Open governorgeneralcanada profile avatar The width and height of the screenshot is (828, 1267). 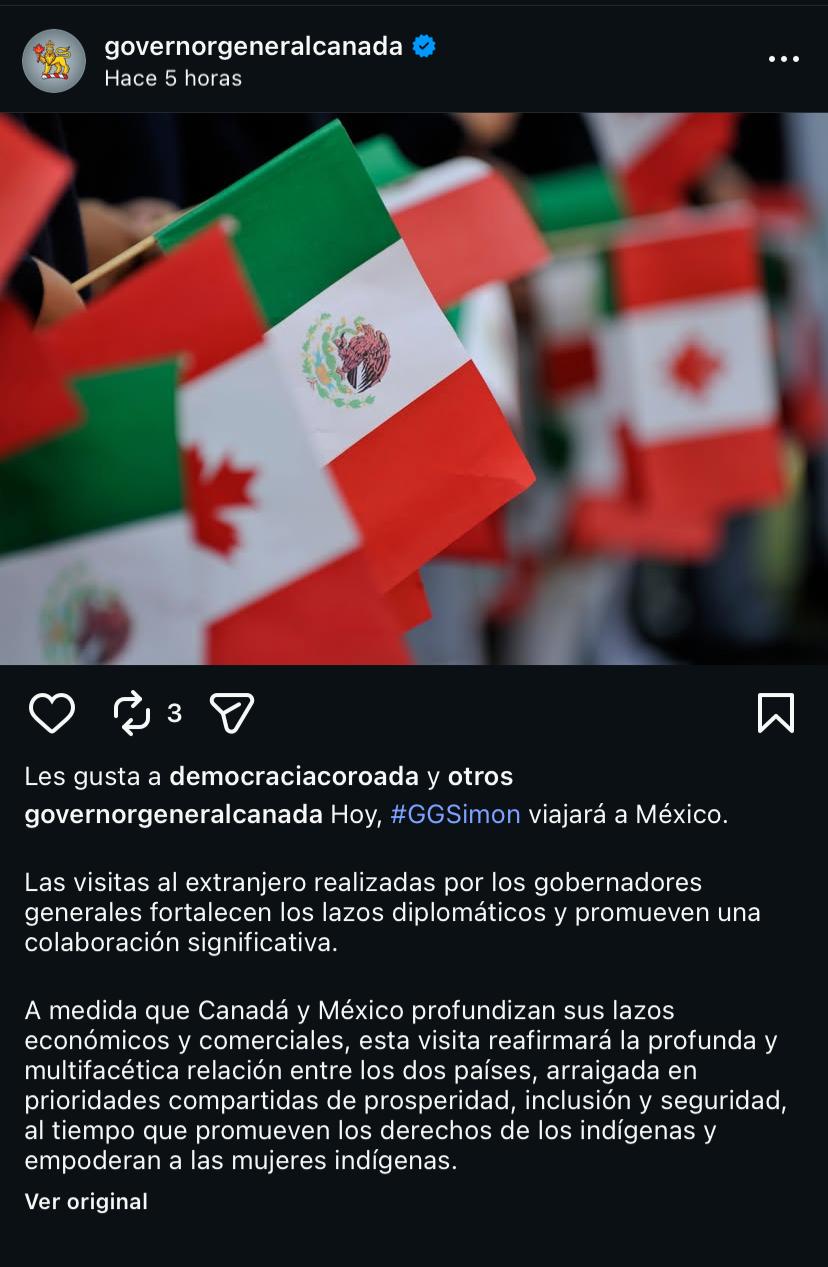54,61
